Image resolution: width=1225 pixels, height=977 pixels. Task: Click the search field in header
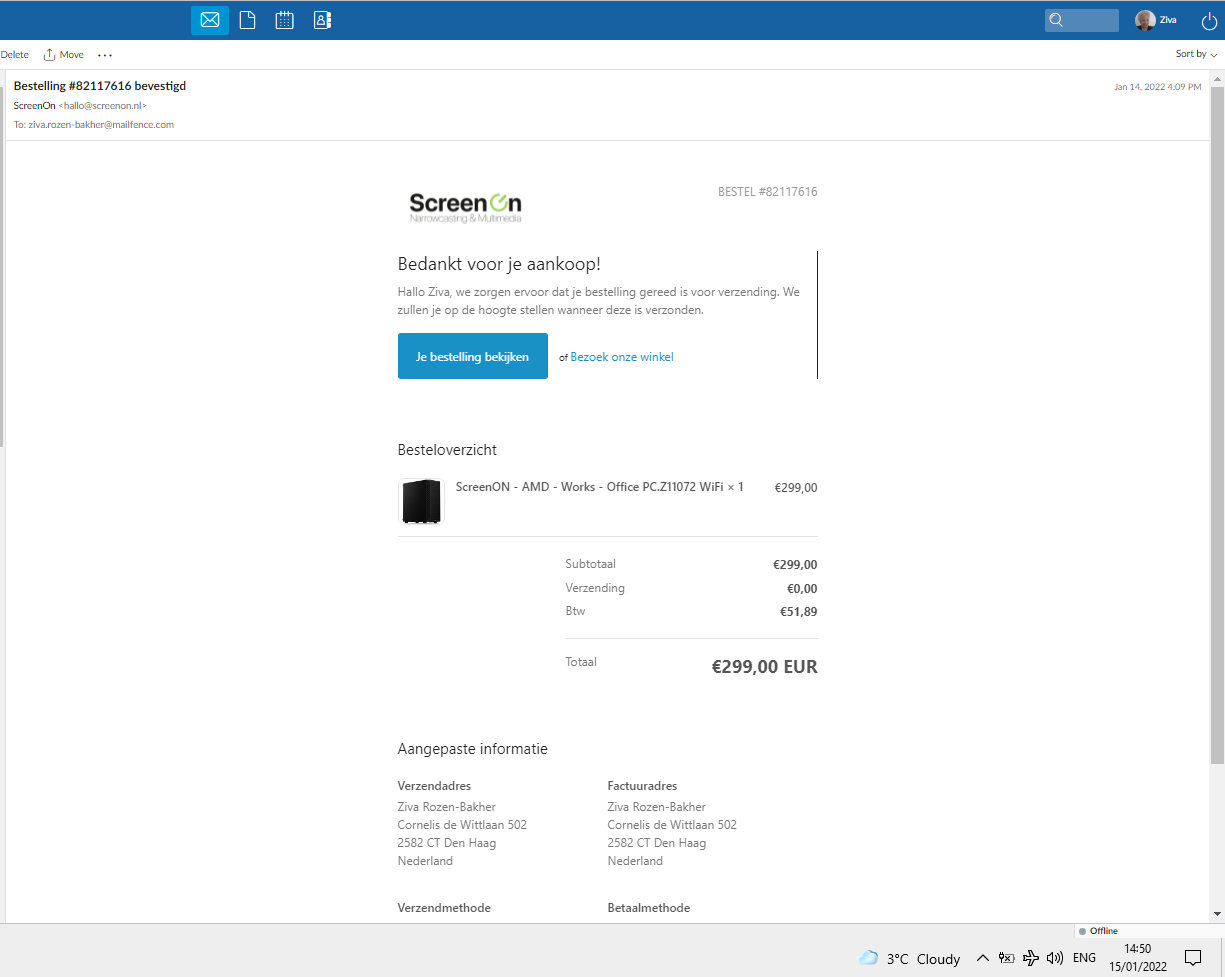pyautogui.click(x=1082, y=20)
